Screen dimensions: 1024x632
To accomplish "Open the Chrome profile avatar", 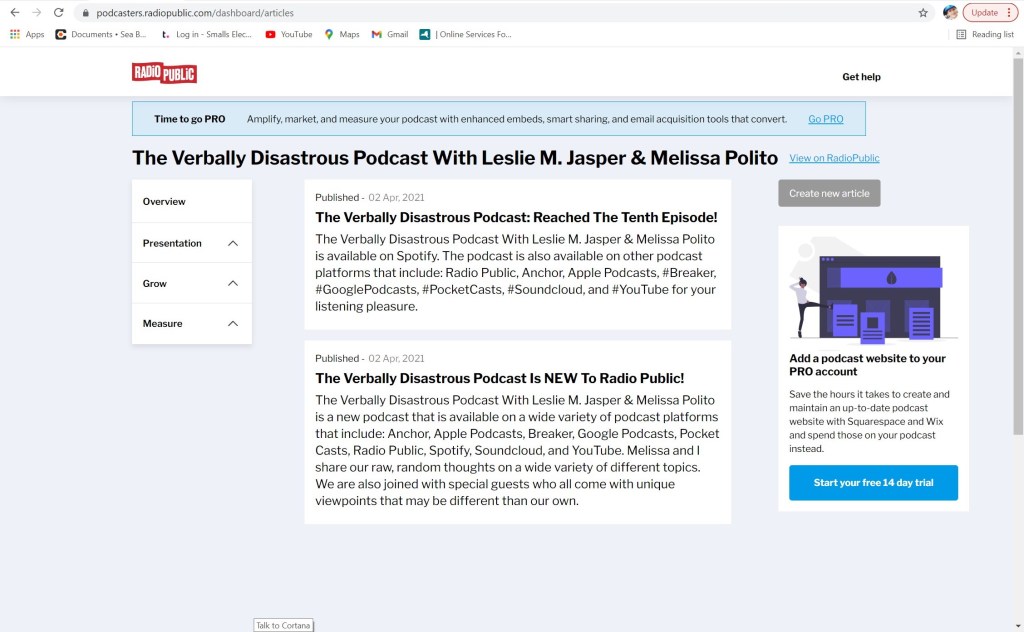I will 949,13.
